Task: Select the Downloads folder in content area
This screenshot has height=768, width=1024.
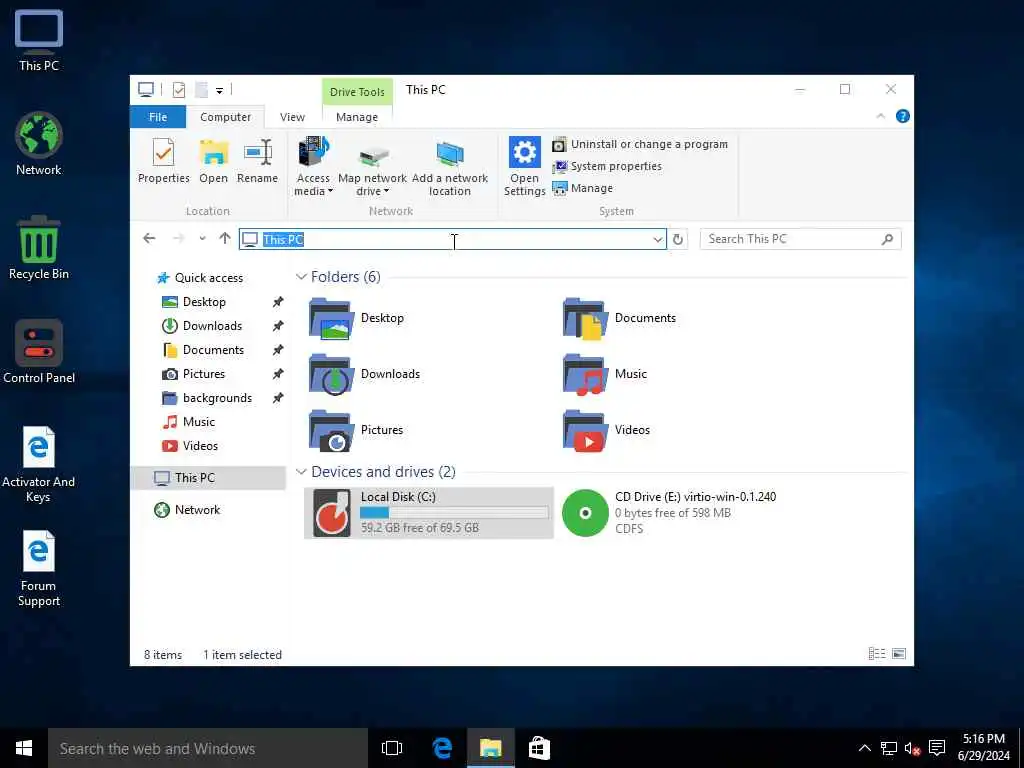Action: [x=364, y=374]
